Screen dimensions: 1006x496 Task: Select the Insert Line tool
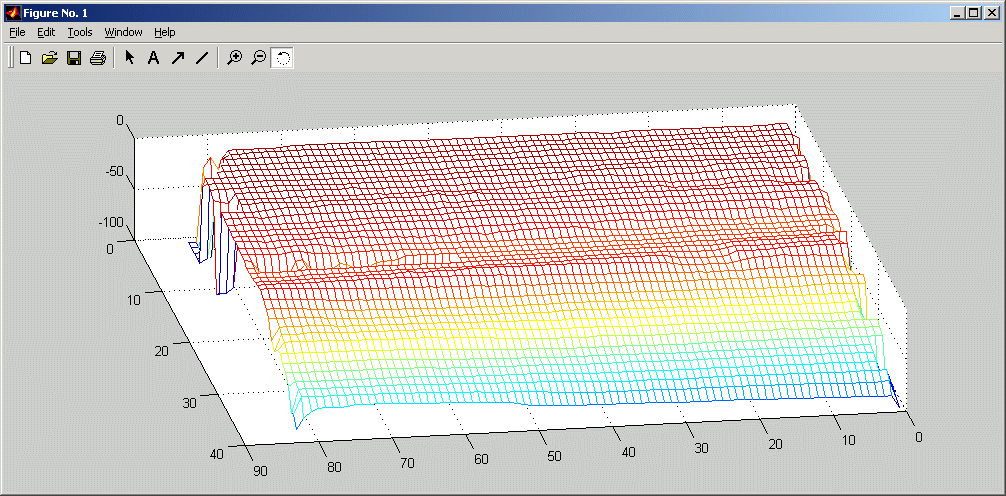(201, 58)
